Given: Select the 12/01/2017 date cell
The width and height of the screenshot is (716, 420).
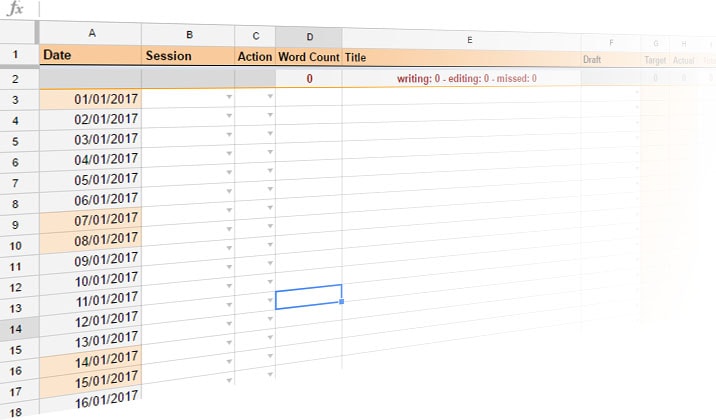Looking at the screenshot, I should 91,320.
